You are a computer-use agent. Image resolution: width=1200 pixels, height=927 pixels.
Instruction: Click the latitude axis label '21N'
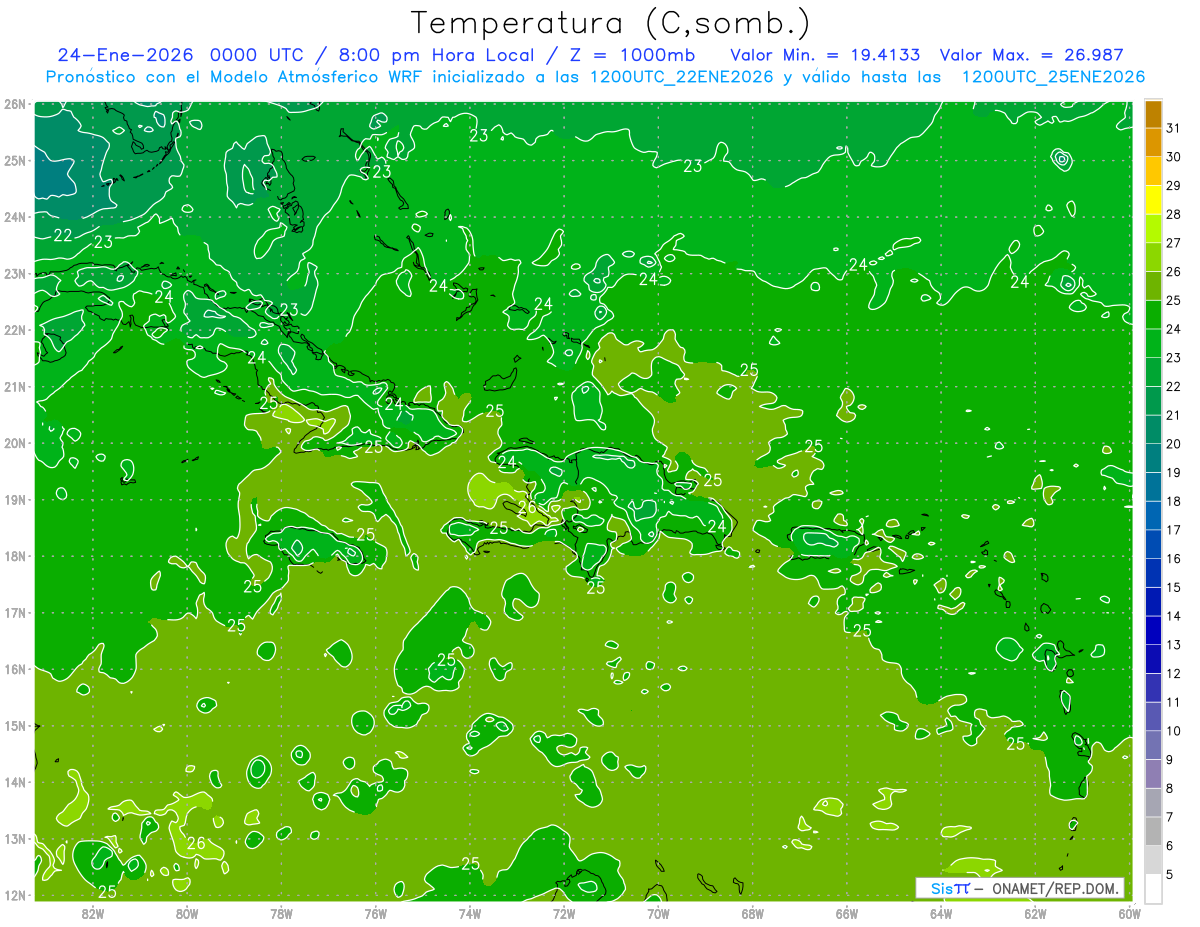(15, 387)
